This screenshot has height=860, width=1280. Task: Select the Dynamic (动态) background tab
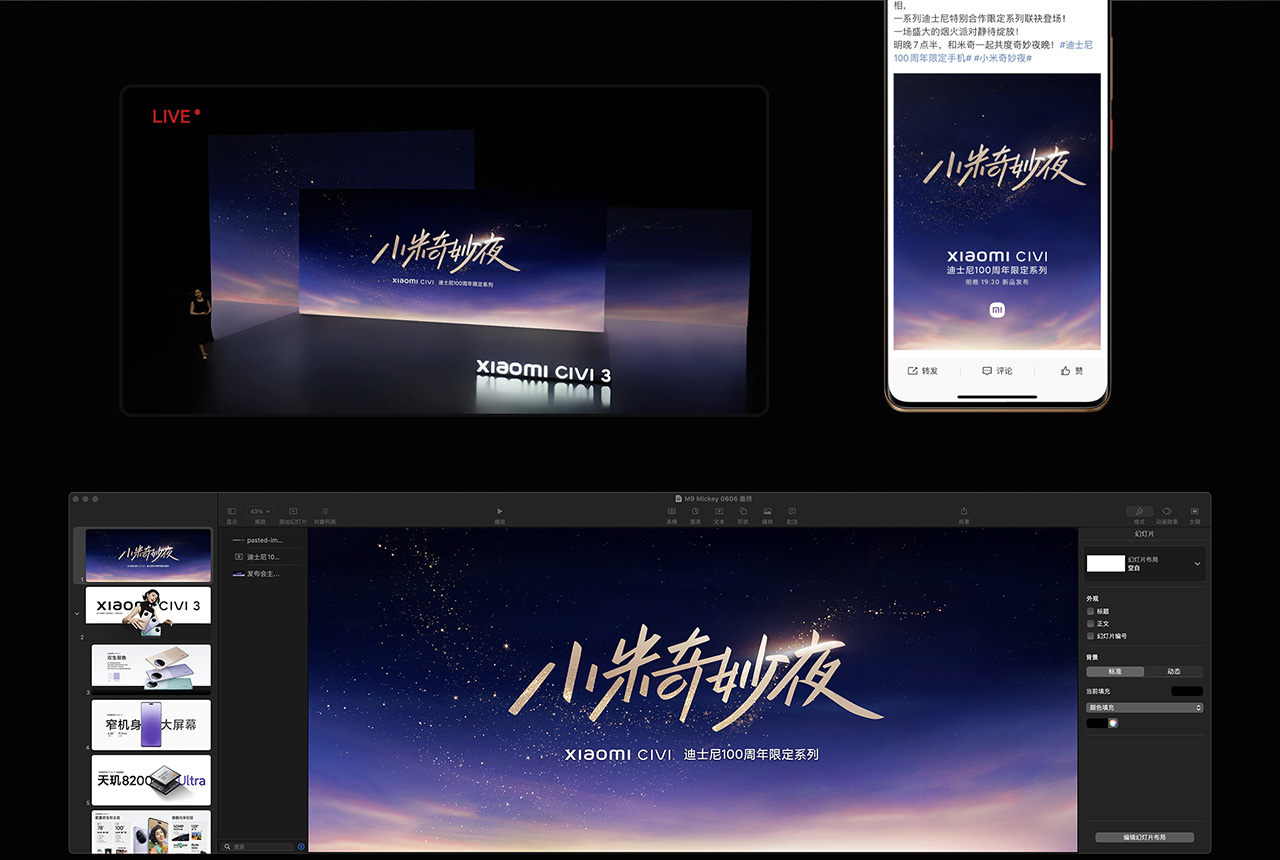(1174, 672)
